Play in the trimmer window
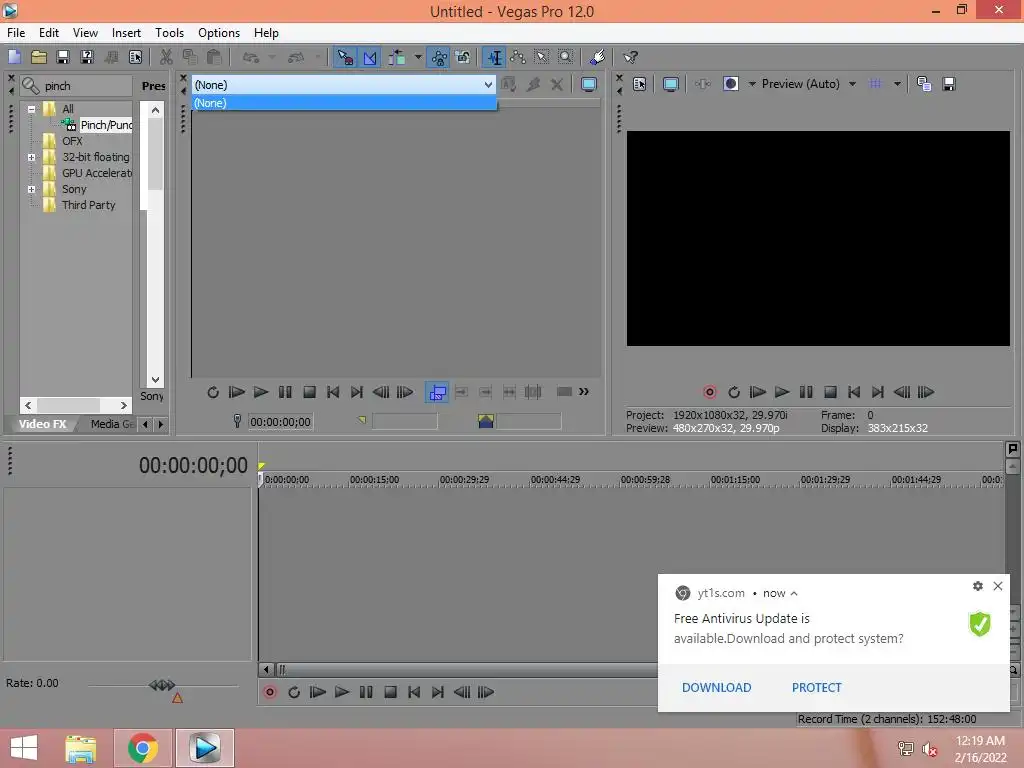The width and height of the screenshot is (1024, 768). tap(261, 392)
